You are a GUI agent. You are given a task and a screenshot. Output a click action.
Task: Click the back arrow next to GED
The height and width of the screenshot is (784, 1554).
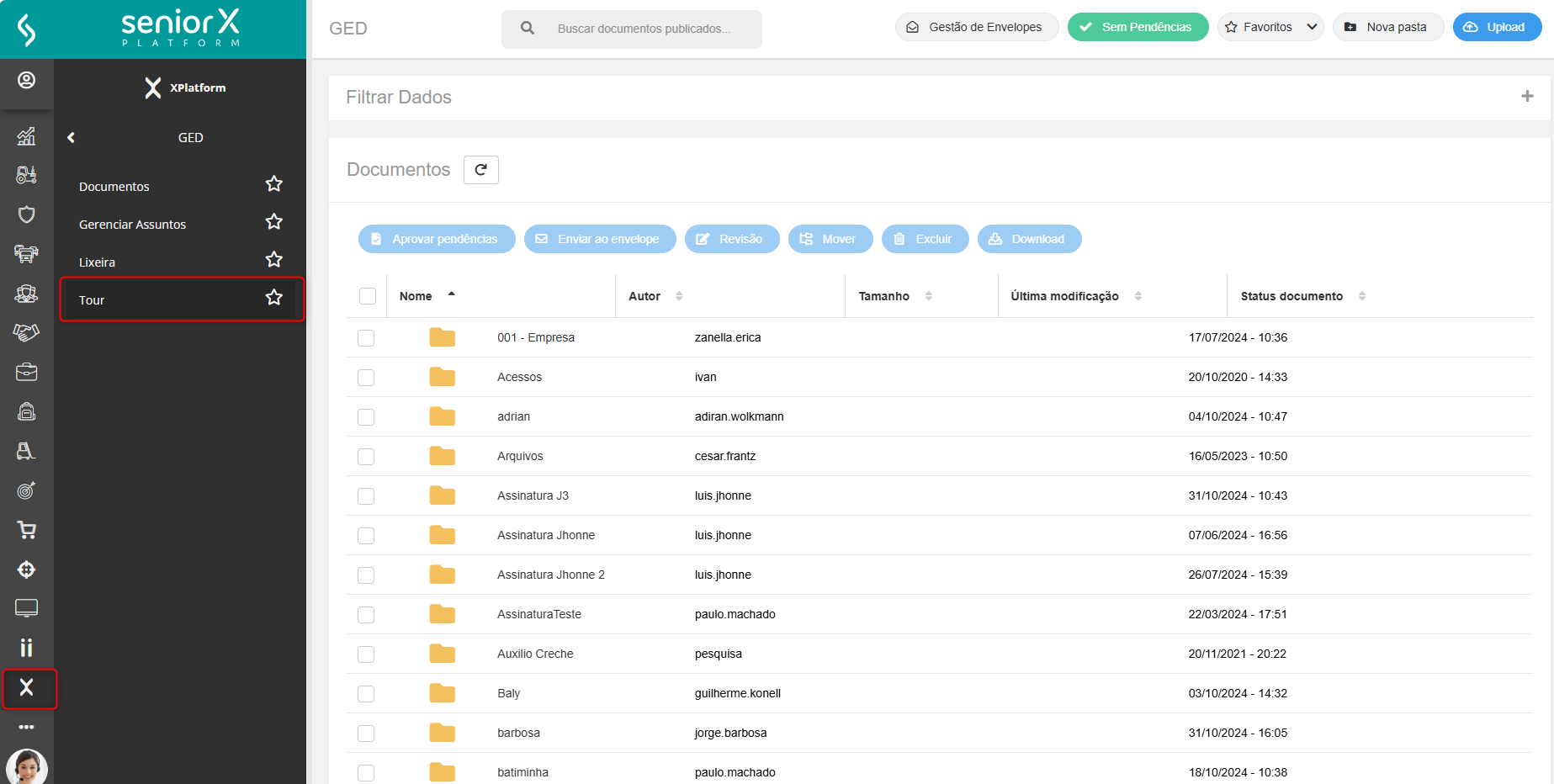tap(72, 137)
